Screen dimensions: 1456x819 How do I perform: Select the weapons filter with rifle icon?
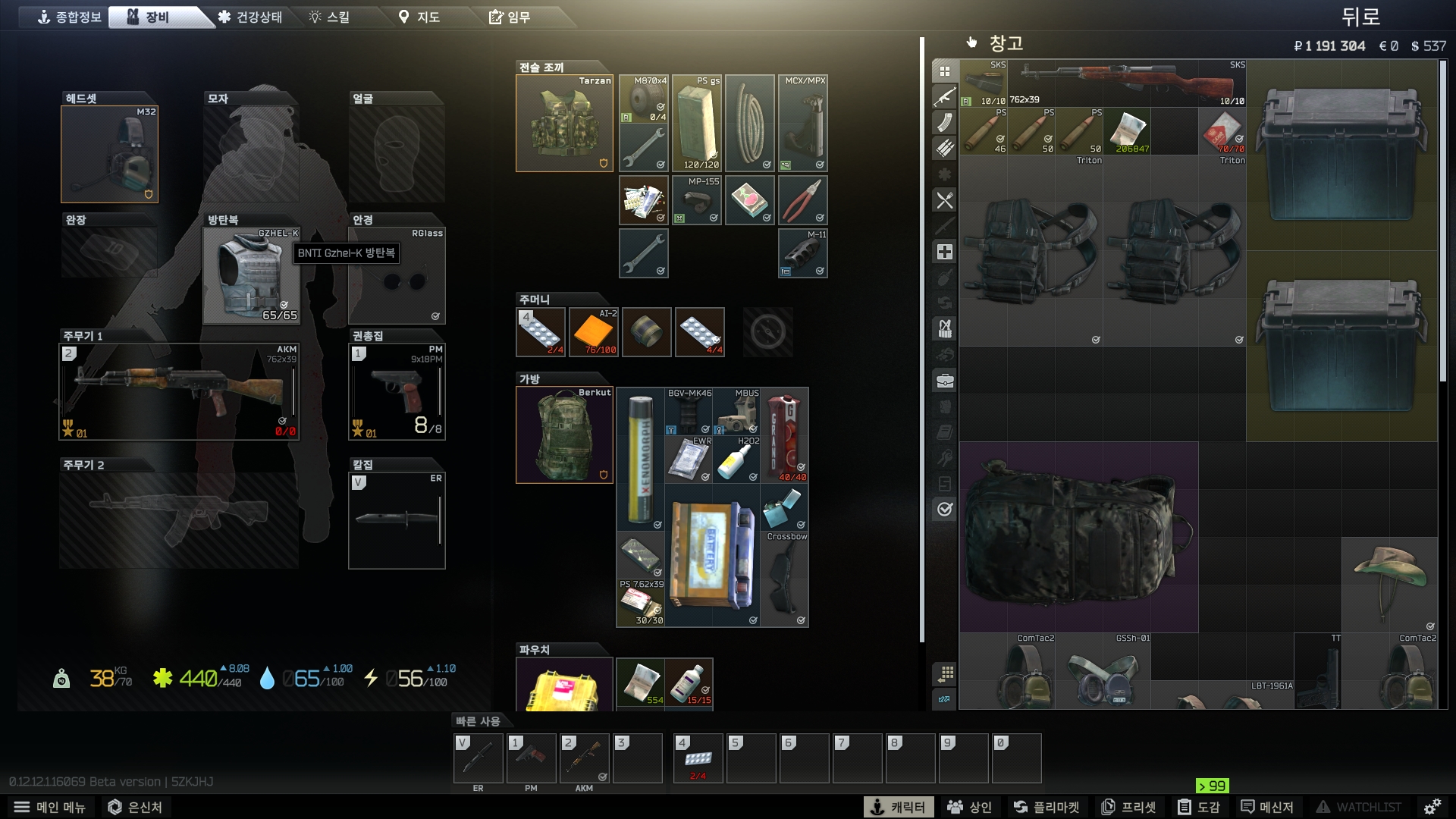tap(944, 97)
